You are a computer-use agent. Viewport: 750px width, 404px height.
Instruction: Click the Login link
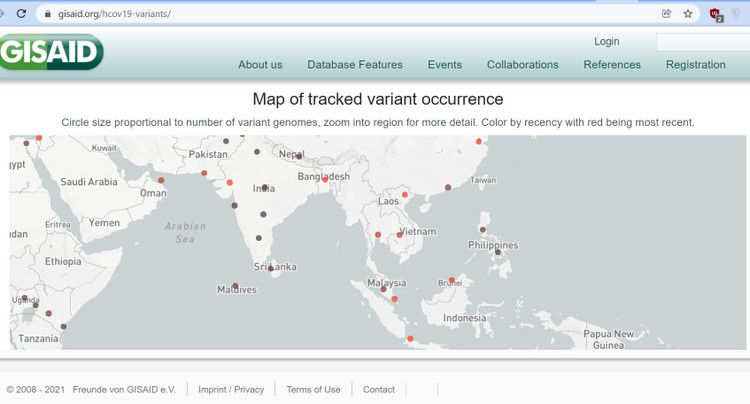click(x=606, y=42)
